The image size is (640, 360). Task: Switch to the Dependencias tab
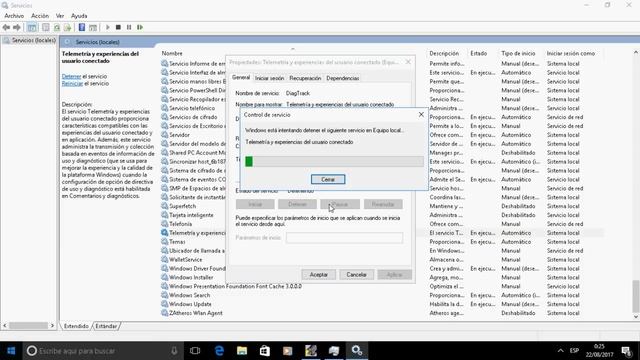pos(342,78)
